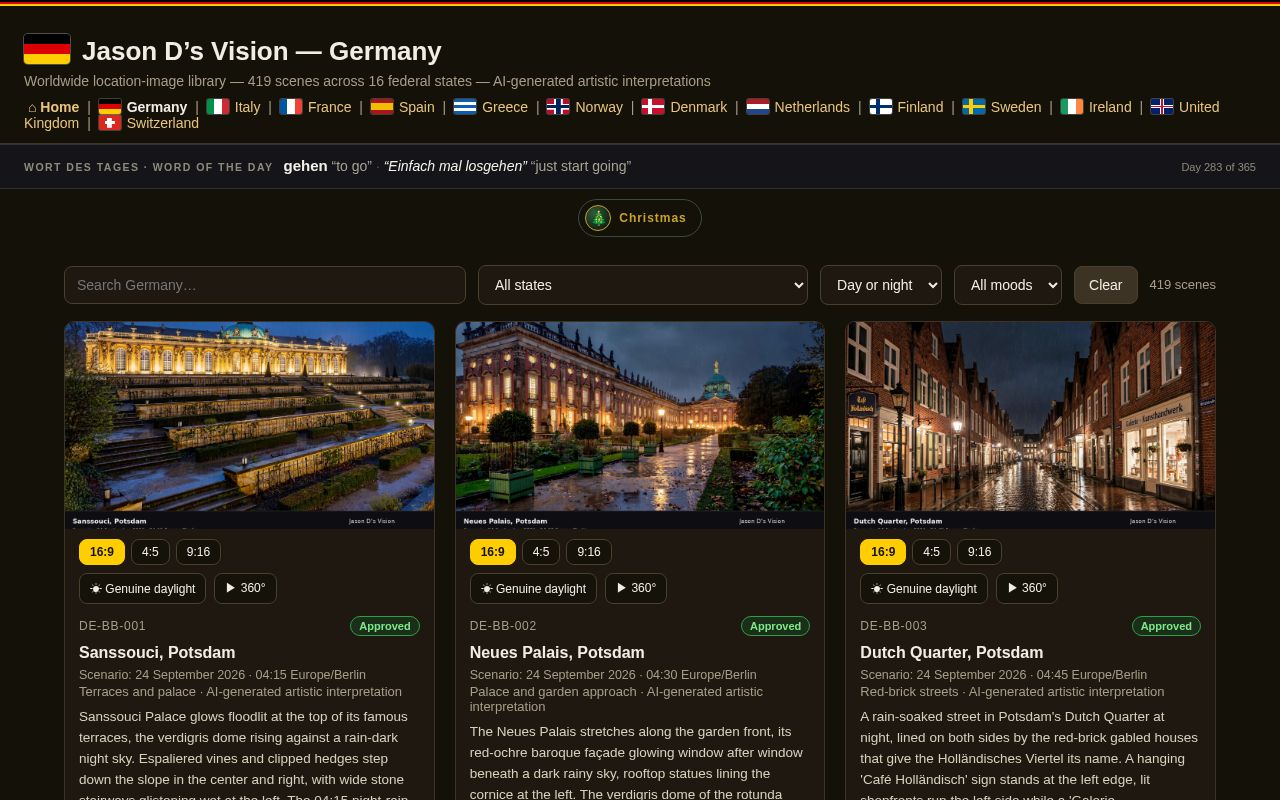This screenshot has height=800, width=1280.
Task: Click the Approved badge on DE-BB-003
Action: (x=1166, y=626)
